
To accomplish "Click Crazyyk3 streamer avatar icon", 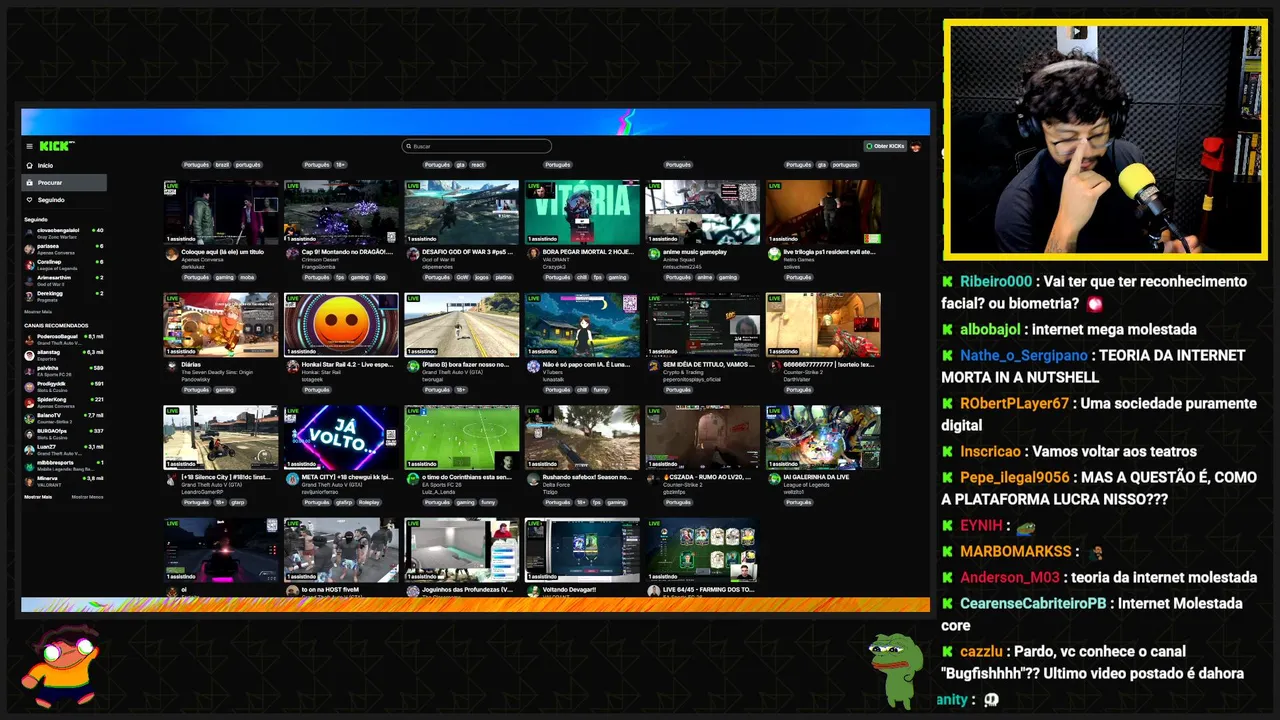I will (533, 255).
